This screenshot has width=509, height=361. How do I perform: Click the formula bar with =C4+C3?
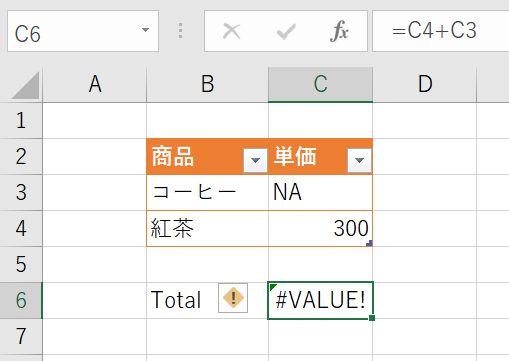[x=441, y=31]
